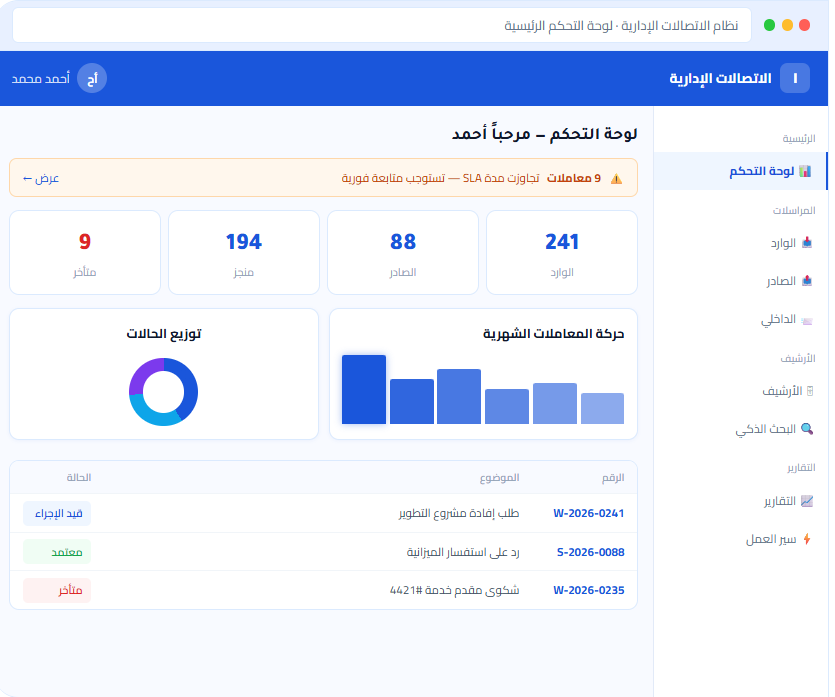Open transaction W-2026-0241 link
The image size is (835, 697).
[x=587, y=513]
